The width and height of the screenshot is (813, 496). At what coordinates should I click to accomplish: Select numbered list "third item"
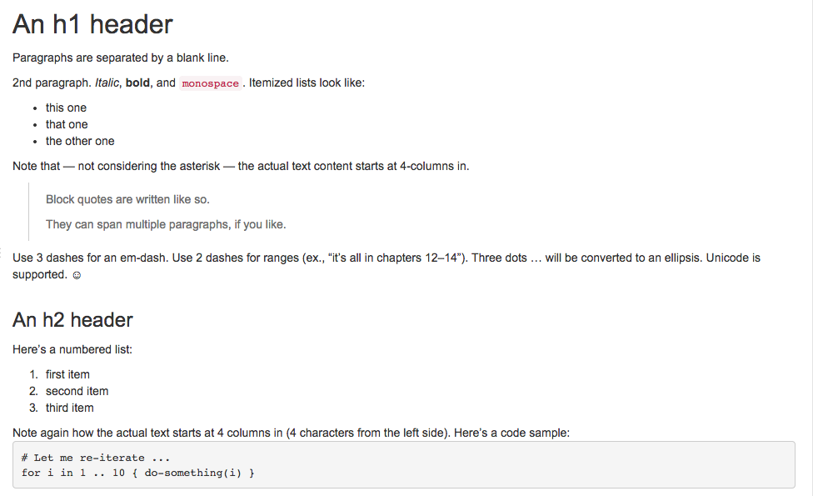69,408
